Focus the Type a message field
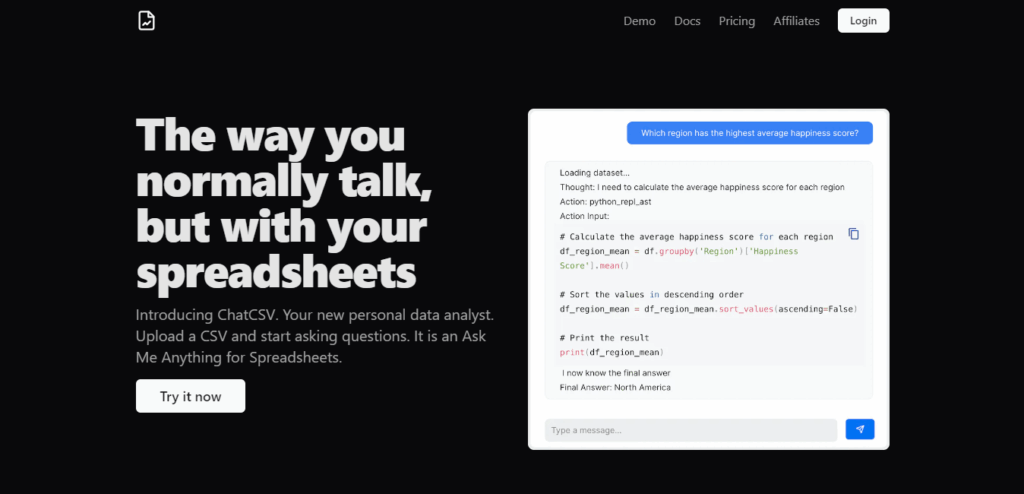This screenshot has width=1024, height=494. pos(691,430)
